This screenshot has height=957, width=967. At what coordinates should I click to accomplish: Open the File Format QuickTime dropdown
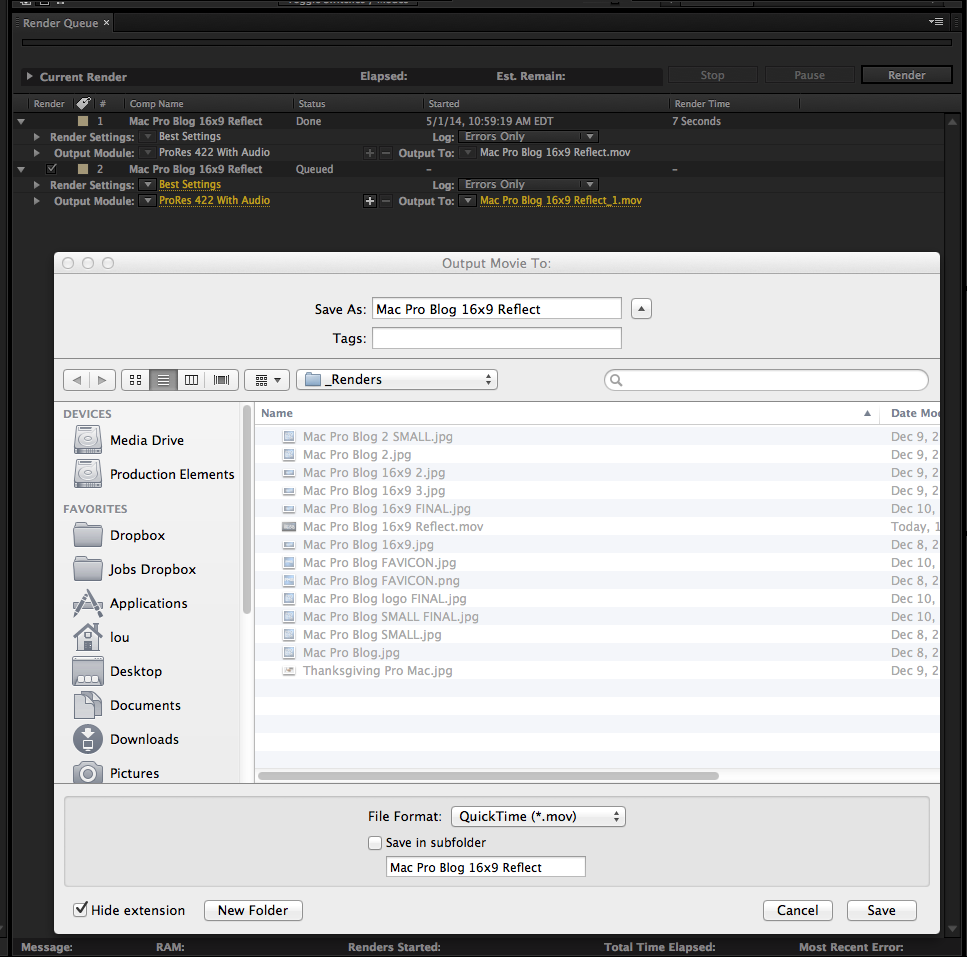coord(538,816)
